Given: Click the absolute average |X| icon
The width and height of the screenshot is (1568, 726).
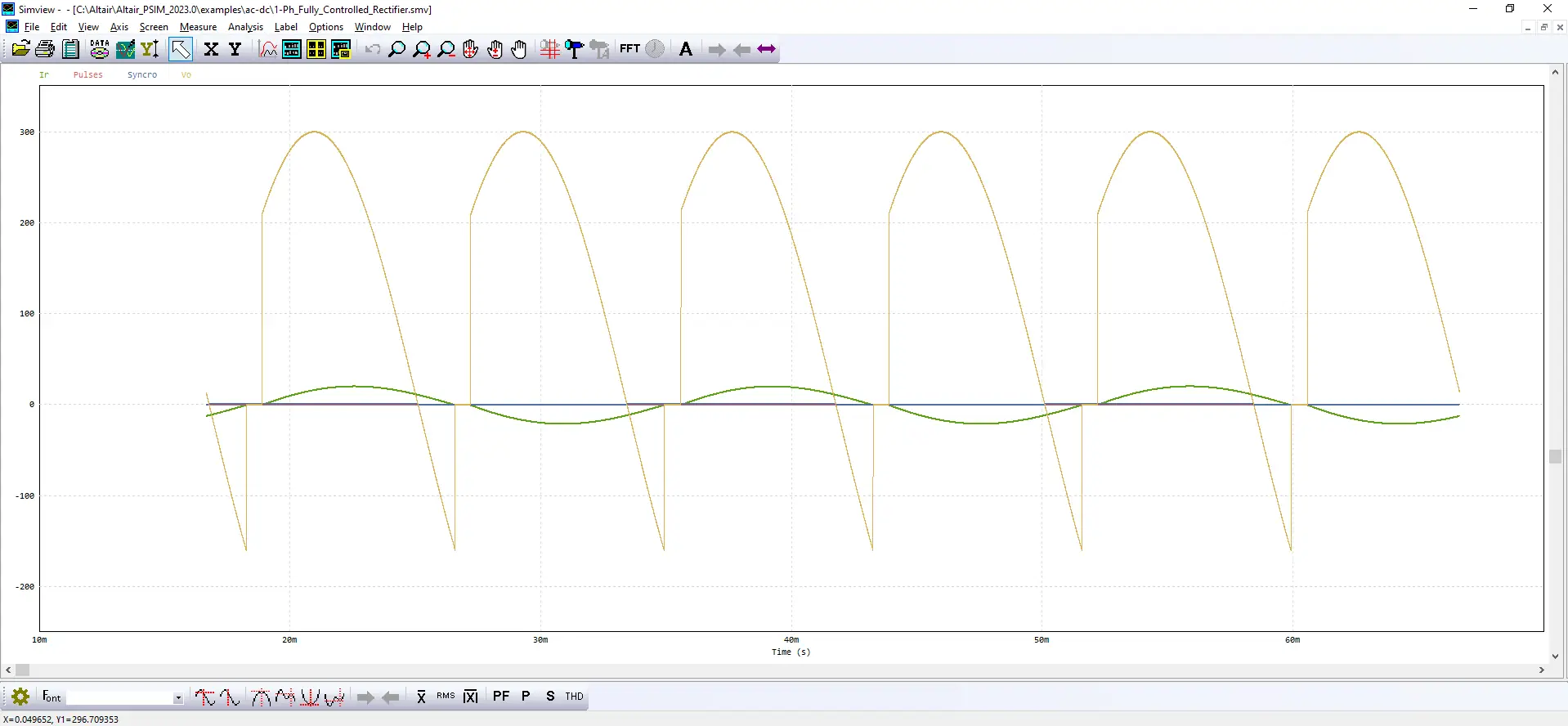Looking at the screenshot, I should click(470, 697).
